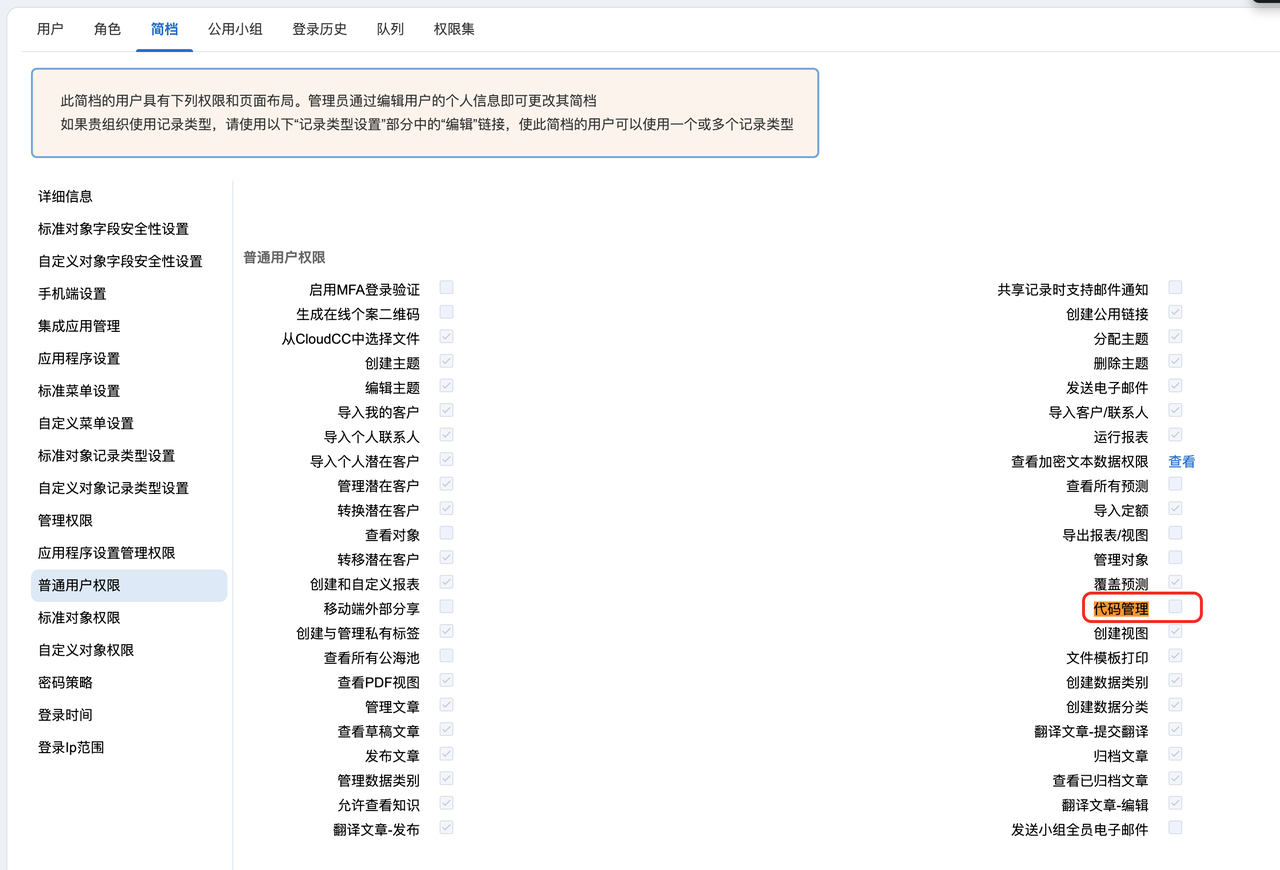Viewport: 1280px width, 870px height.
Task: Open 登录Ip范围 settings section
Action: tap(71, 748)
